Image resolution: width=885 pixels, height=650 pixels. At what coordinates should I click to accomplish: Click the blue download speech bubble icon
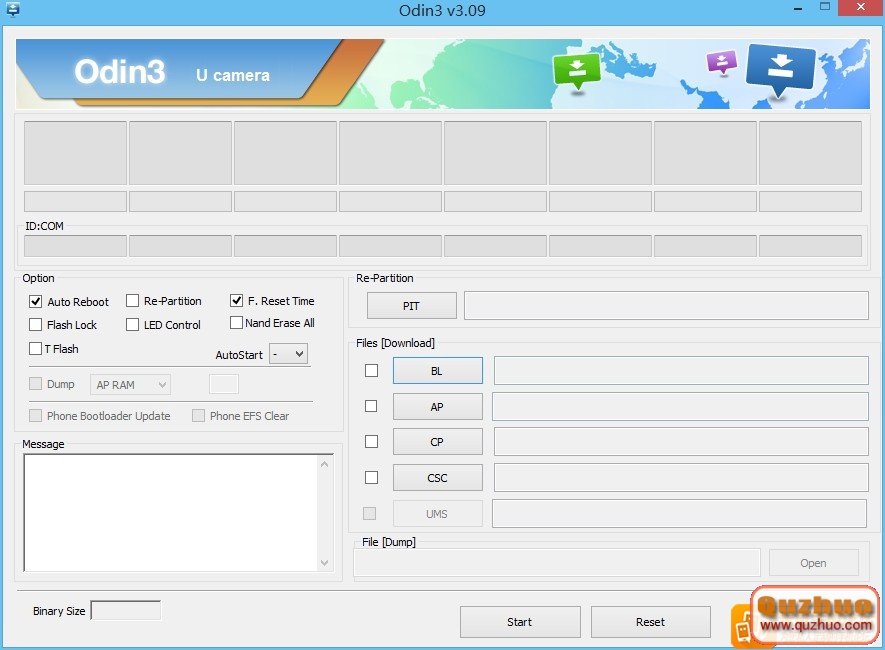[x=781, y=68]
